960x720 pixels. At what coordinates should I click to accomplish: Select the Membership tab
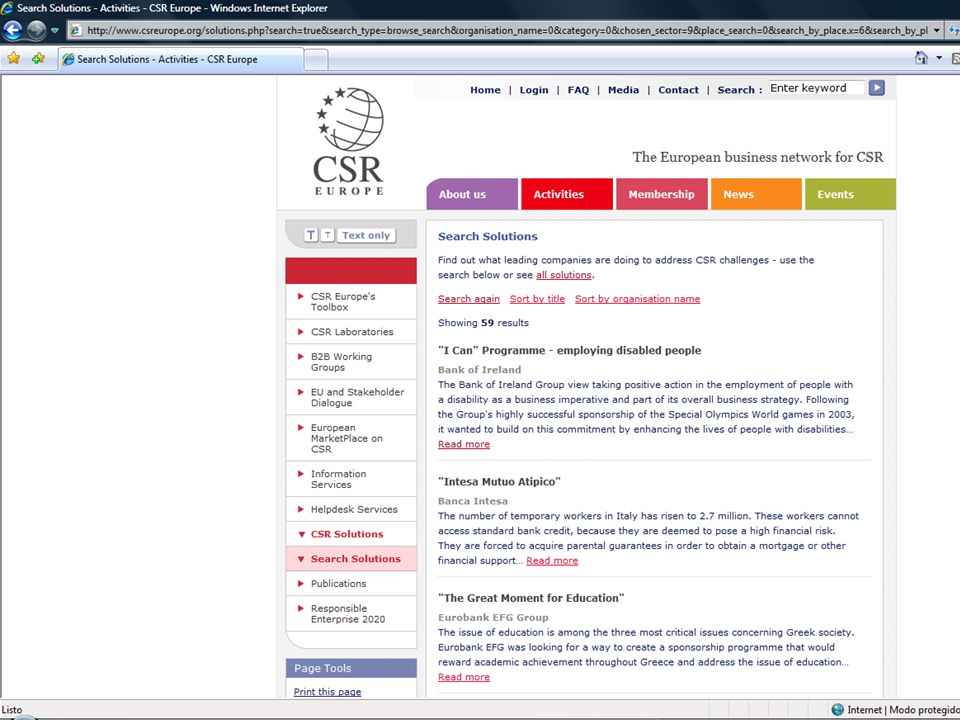(x=662, y=194)
